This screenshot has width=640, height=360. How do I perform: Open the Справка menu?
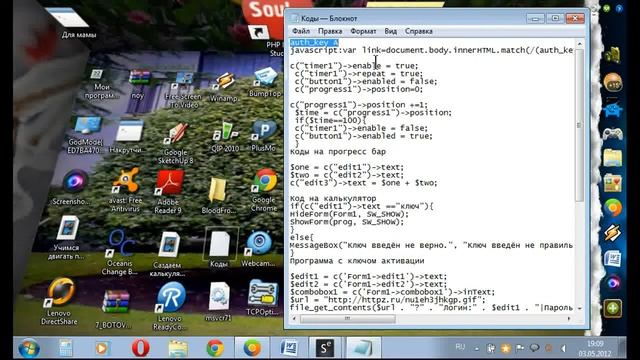click(x=418, y=31)
